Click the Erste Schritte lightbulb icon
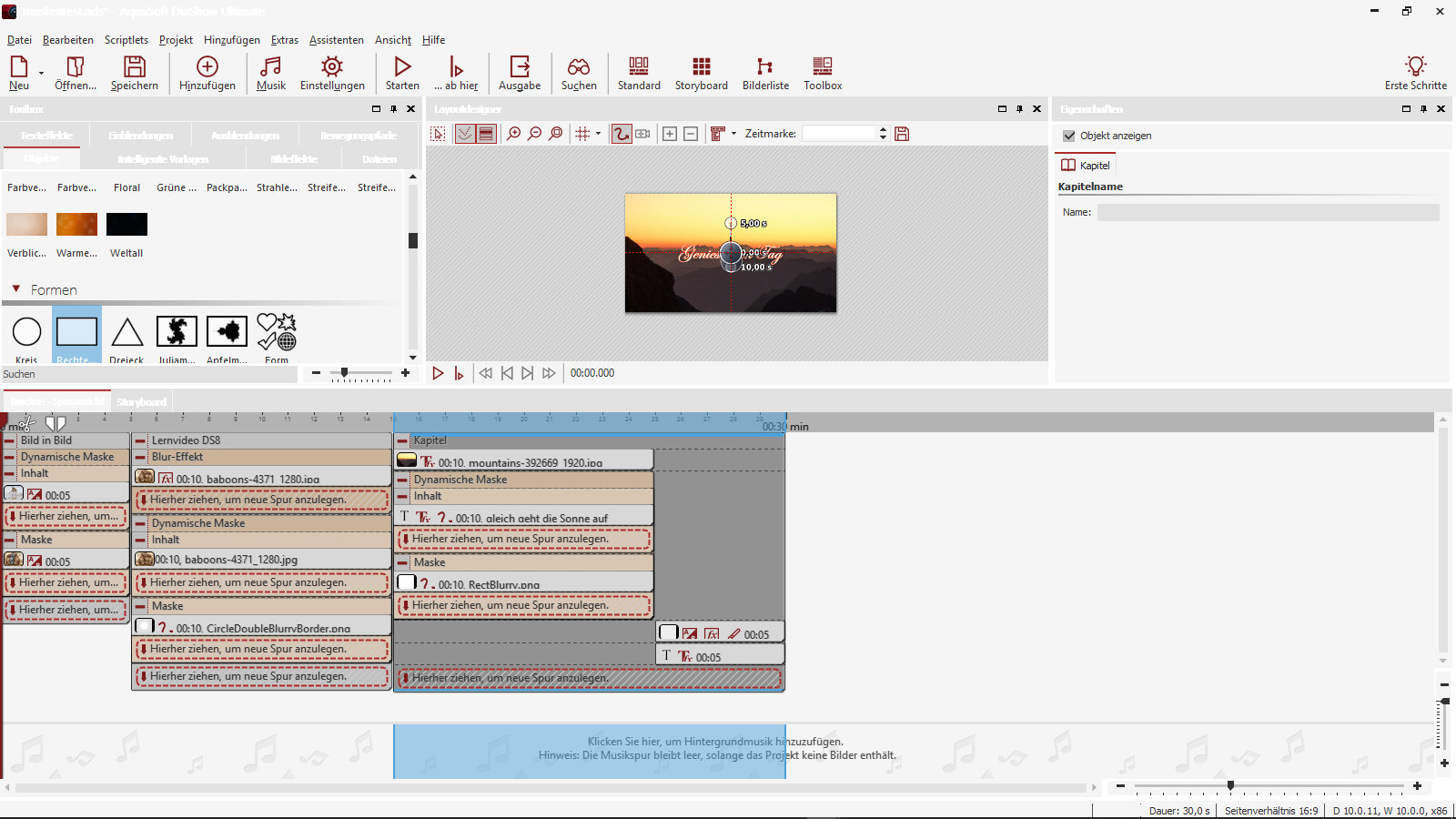This screenshot has width=1456, height=819. (x=1415, y=73)
